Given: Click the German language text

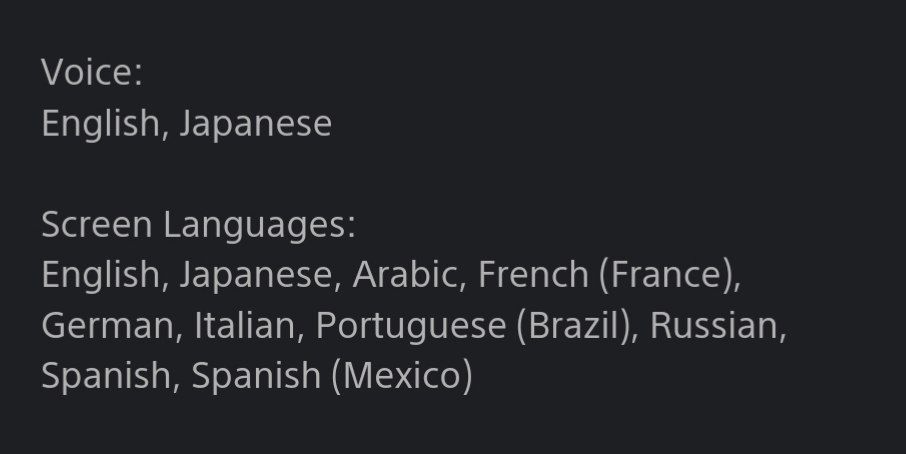Looking at the screenshot, I should pyautogui.click(x=108, y=325).
